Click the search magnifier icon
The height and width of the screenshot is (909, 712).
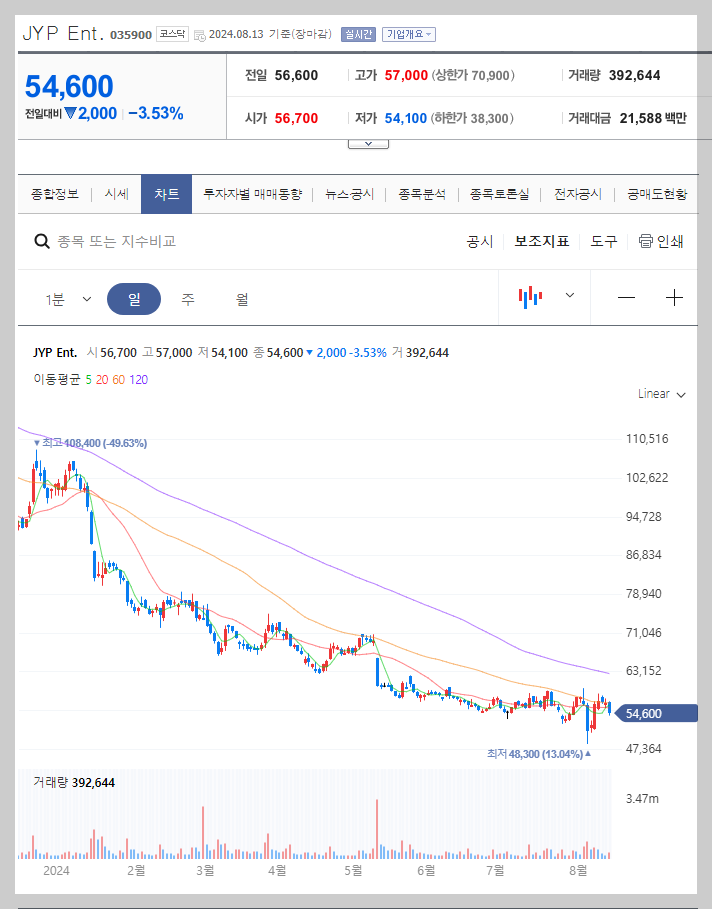[41, 240]
